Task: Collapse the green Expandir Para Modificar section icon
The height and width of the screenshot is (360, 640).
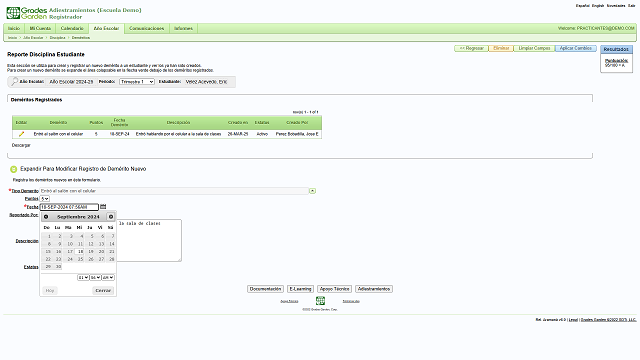Action: pyautogui.click(x=13, y=169)
